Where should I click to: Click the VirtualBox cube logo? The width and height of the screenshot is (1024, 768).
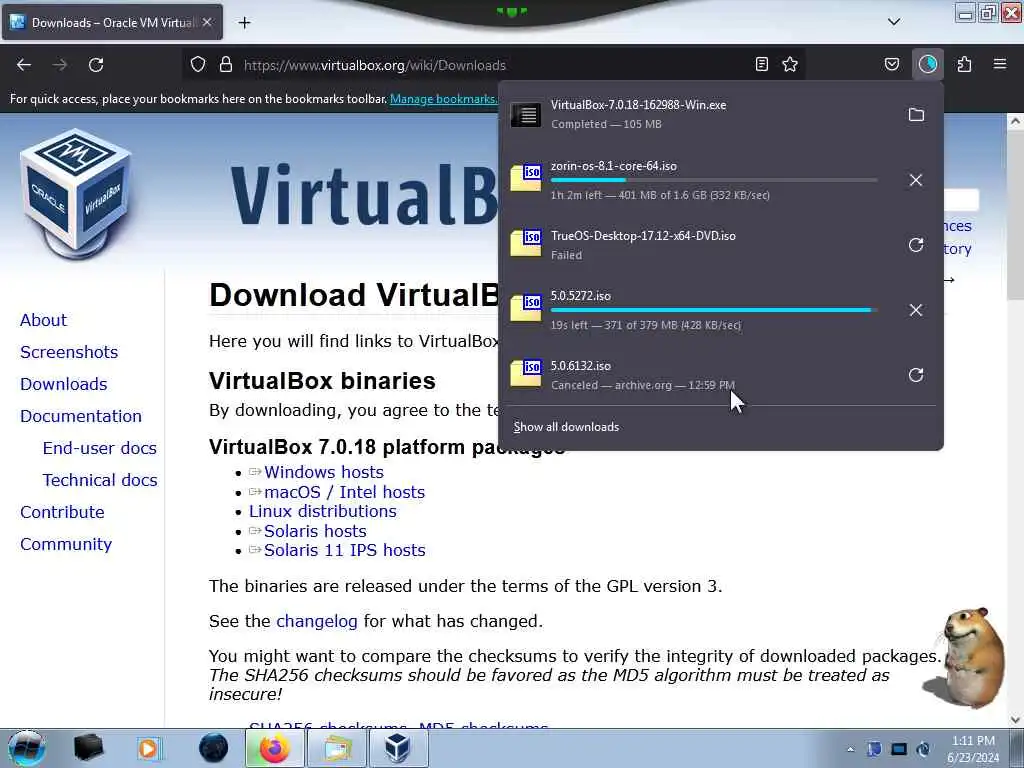[76, 193]
